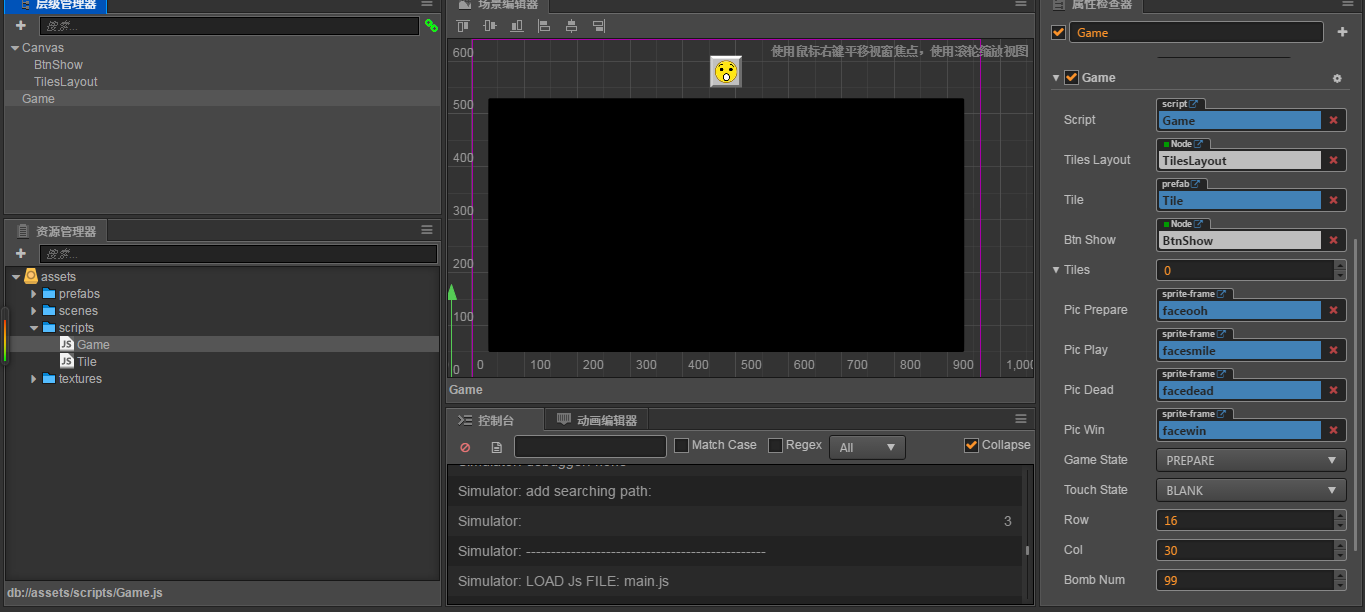1365x612 pixels.
Task: Open the Touch State BLANK dropdown
Action: (1251, 490)
